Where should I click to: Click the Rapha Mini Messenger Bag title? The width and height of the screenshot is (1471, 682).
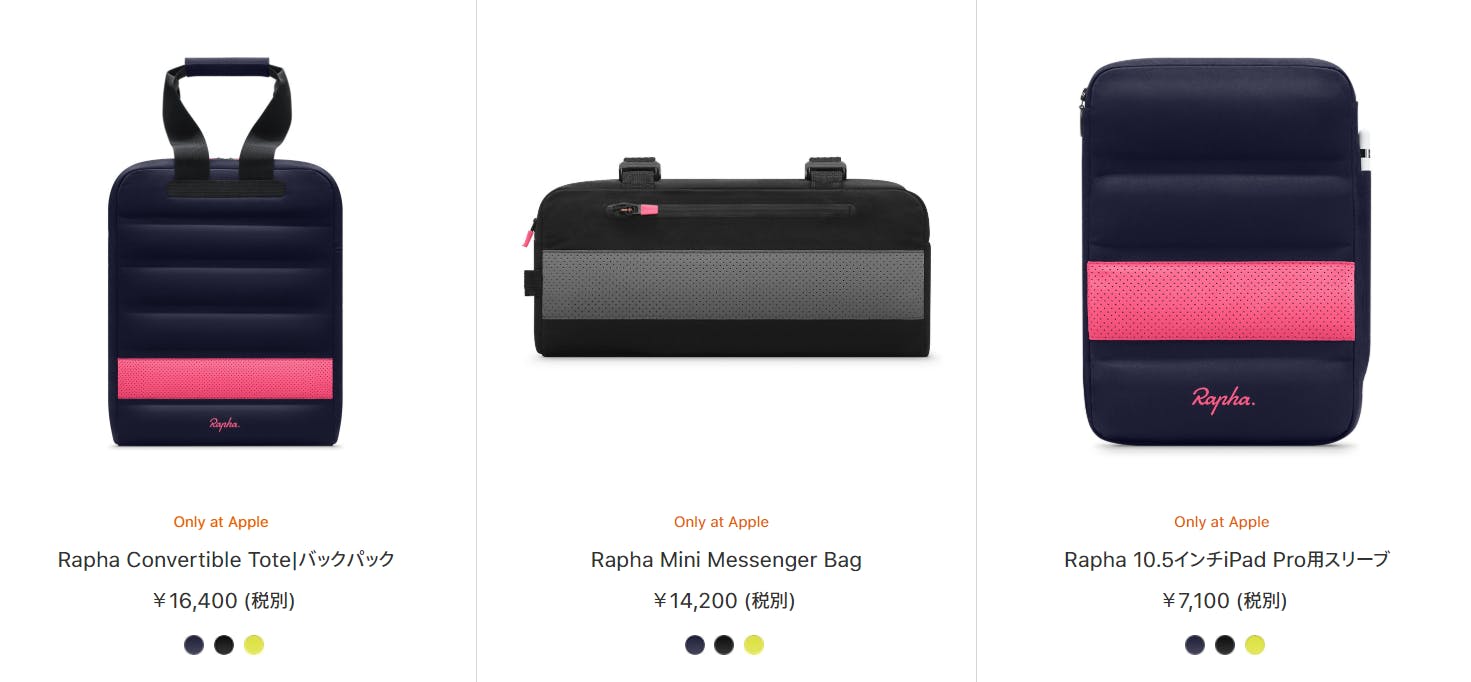click(726, 559)
